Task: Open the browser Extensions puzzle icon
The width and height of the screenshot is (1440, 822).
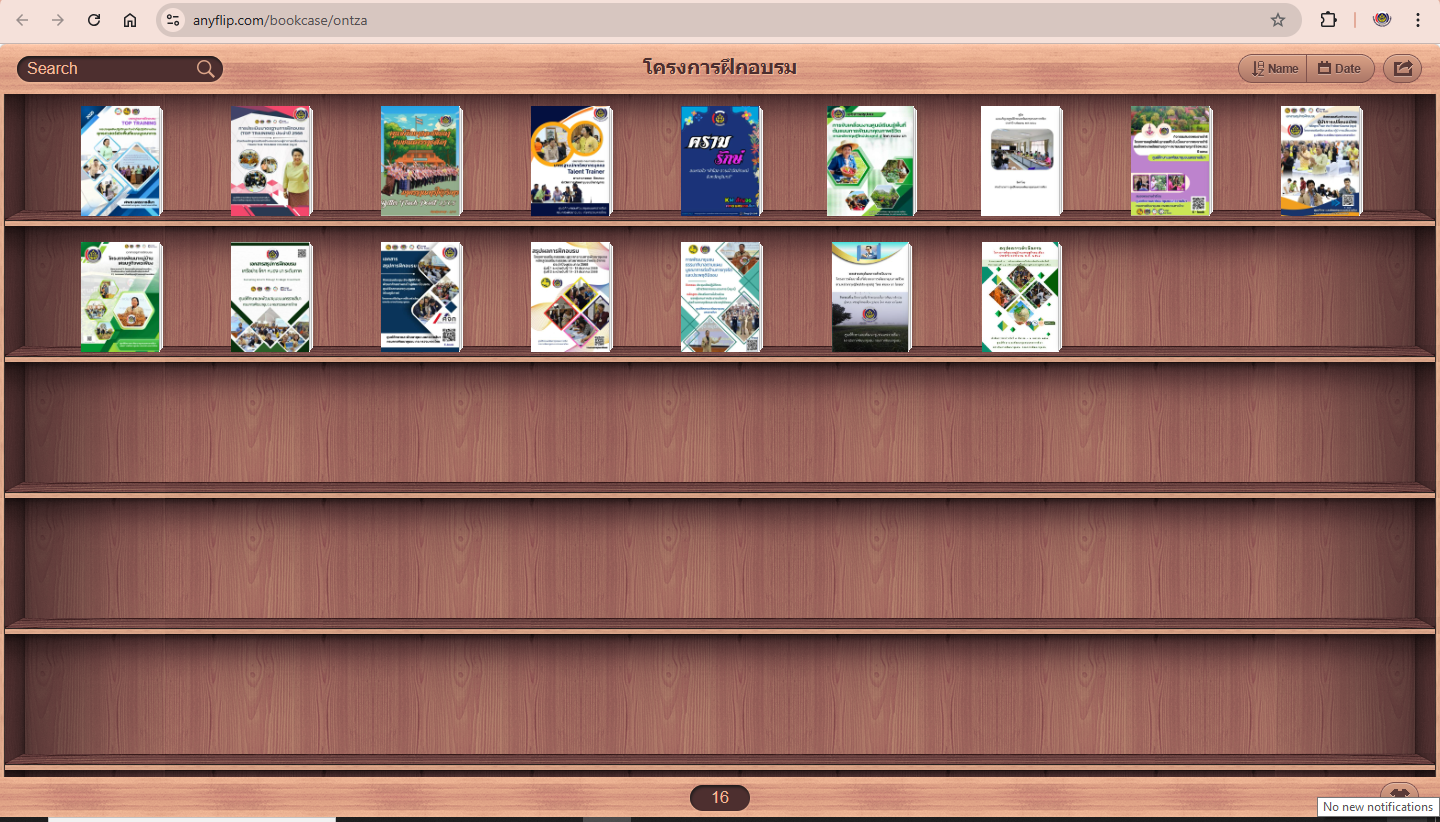Action: [x=1328, y=20]
